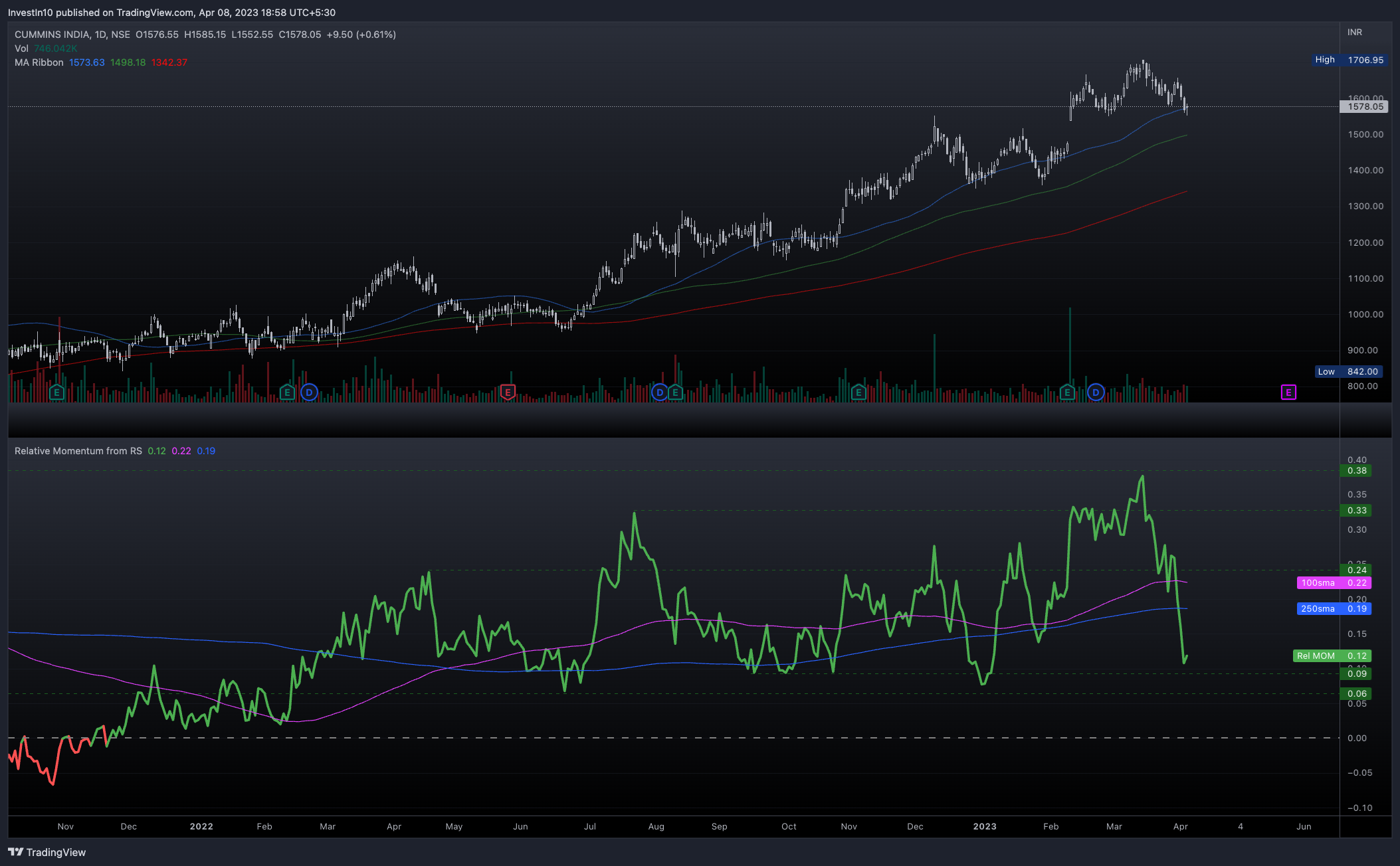Click the TradingView logo at bottom left
The width and height of the screenshot is (1400, 866).
coord(47,852)
